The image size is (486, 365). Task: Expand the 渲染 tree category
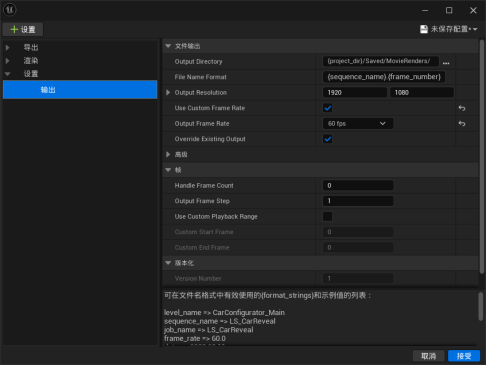pos(8,61)
